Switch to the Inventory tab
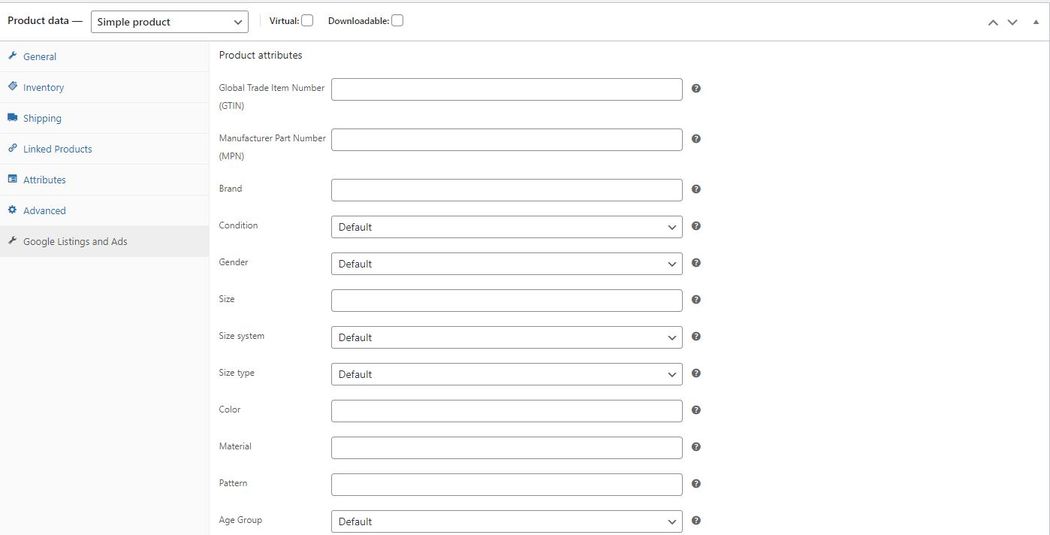1050x535 pixels. point(43,88)
